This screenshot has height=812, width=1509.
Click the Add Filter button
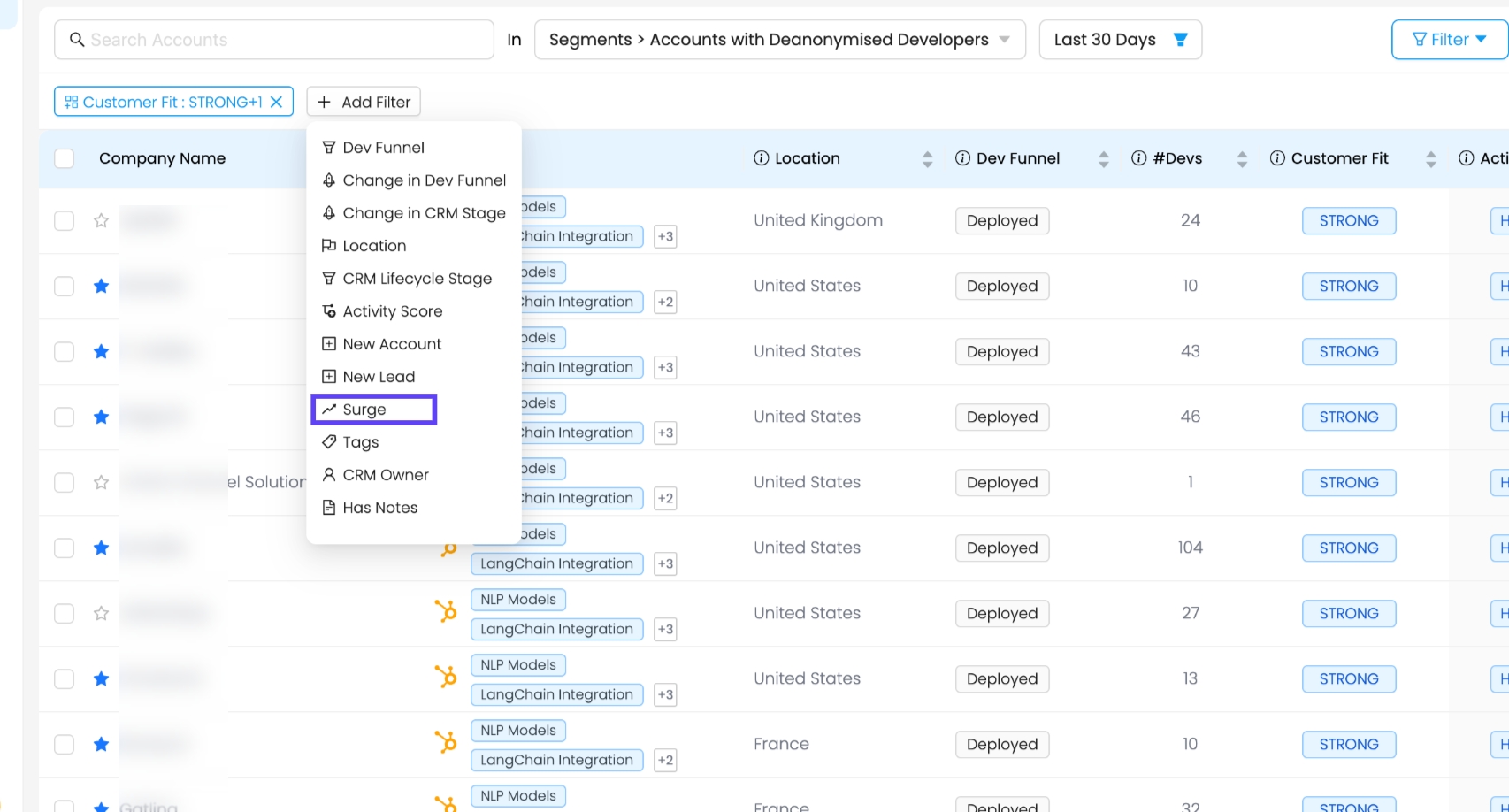[x=364, y=102]
